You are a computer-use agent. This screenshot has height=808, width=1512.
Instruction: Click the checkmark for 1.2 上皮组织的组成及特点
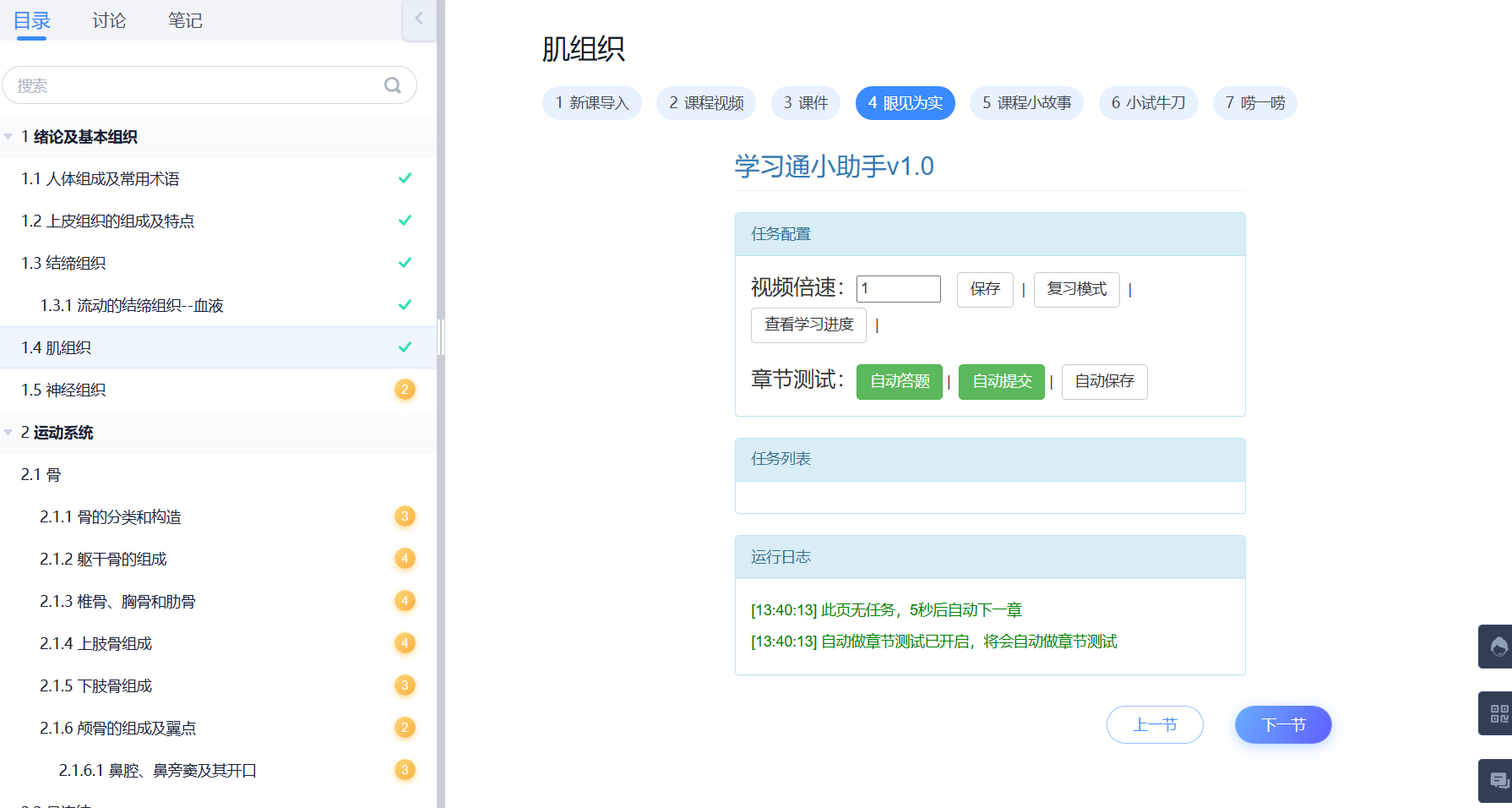click(405, 221)
